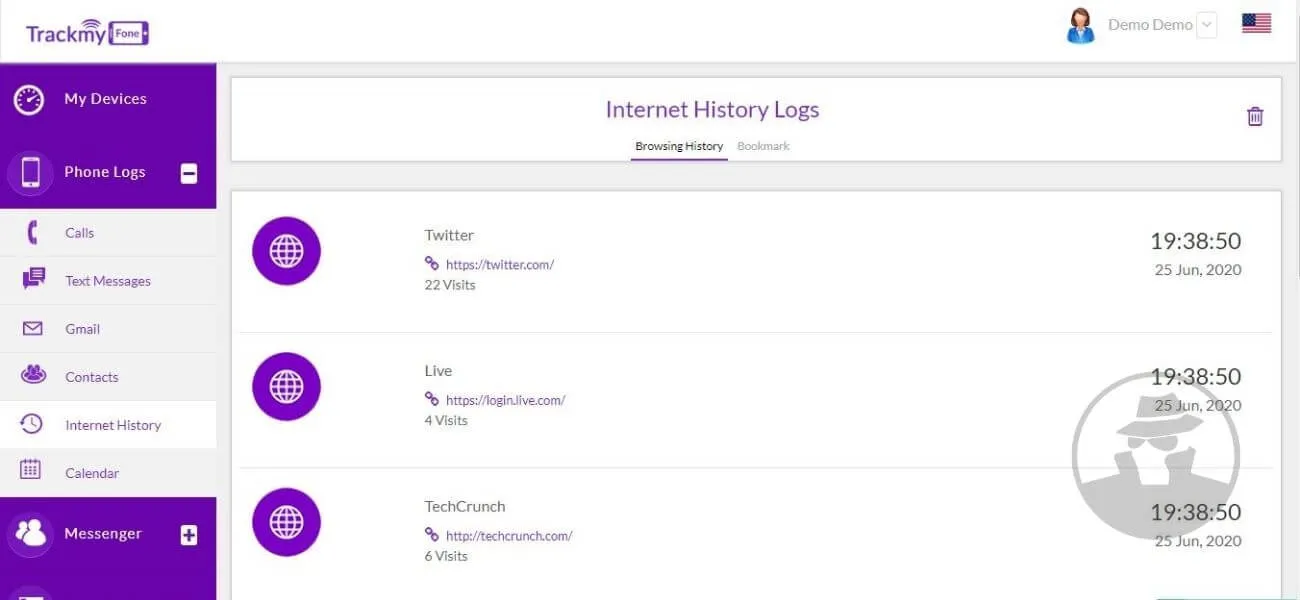Click the Phone Logs phone icon

31,172
